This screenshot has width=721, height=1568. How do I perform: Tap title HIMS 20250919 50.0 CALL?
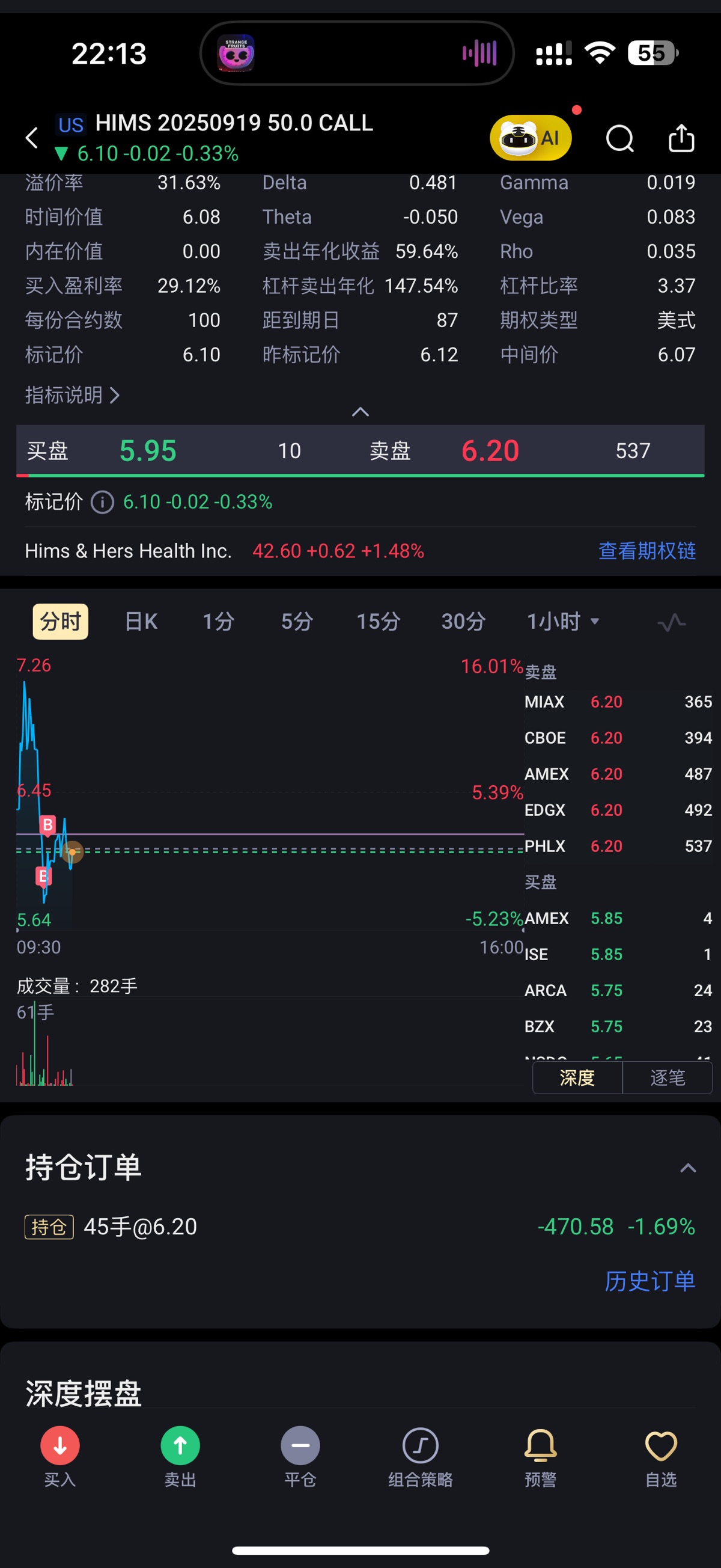[x=234, y=123]
